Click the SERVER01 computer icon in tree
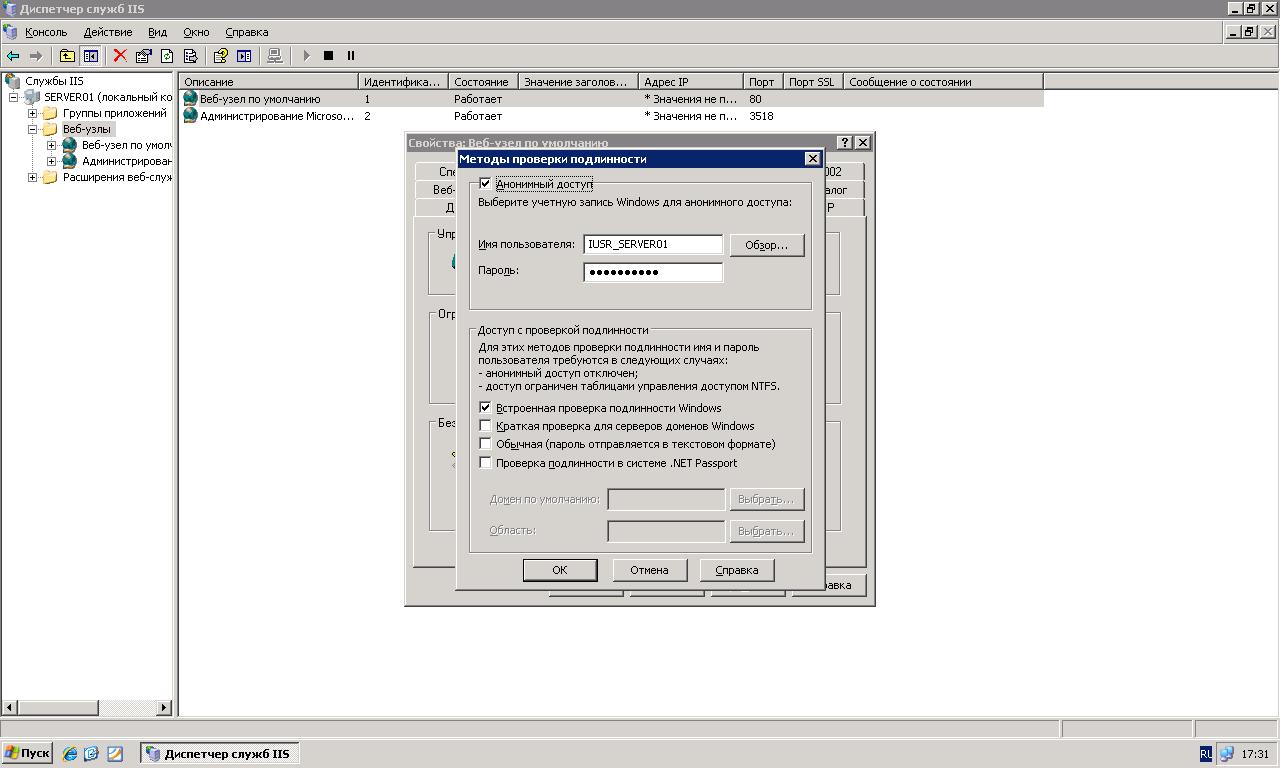This screenshot has width=1280, height=768. 32,97
